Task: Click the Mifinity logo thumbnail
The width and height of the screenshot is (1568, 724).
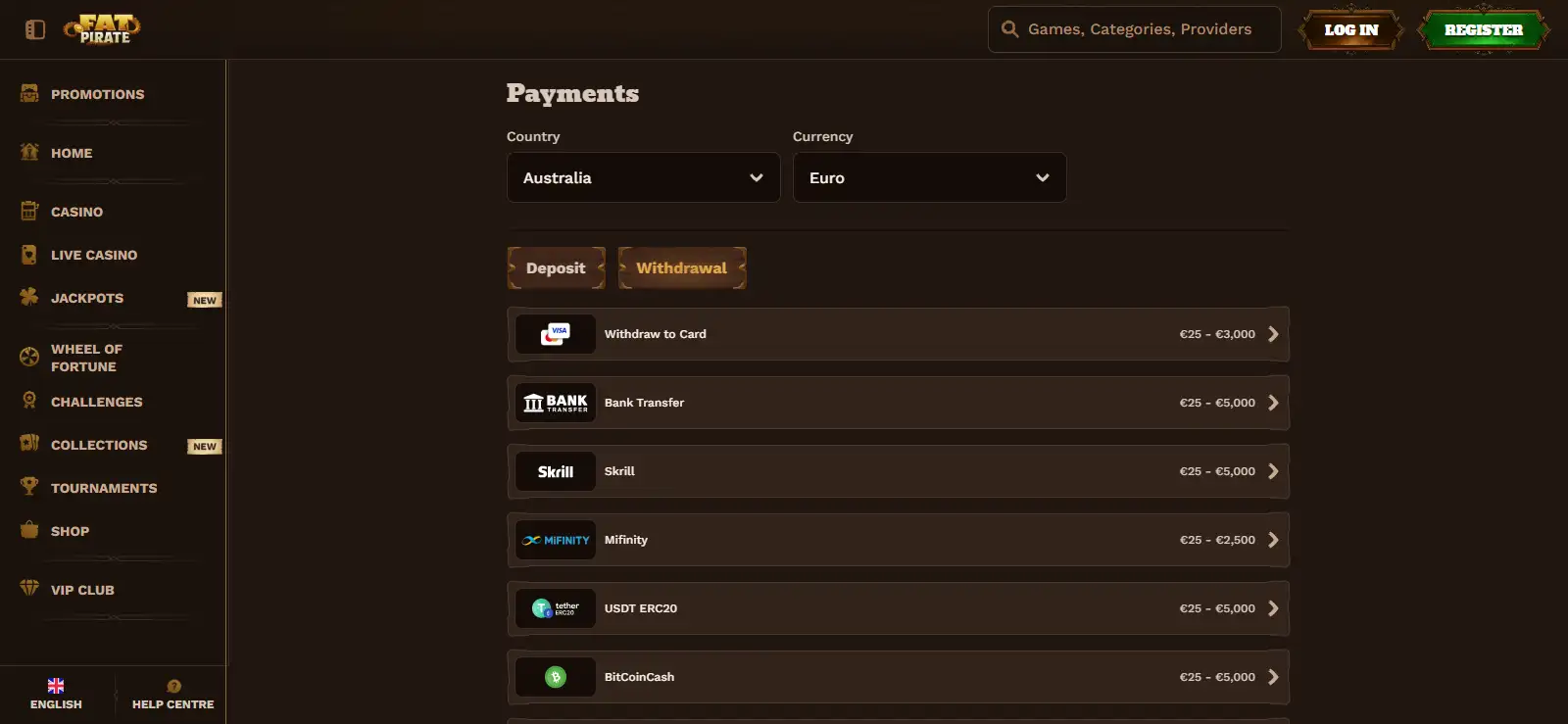Action: pyautogui.click(x=556, y=540)
